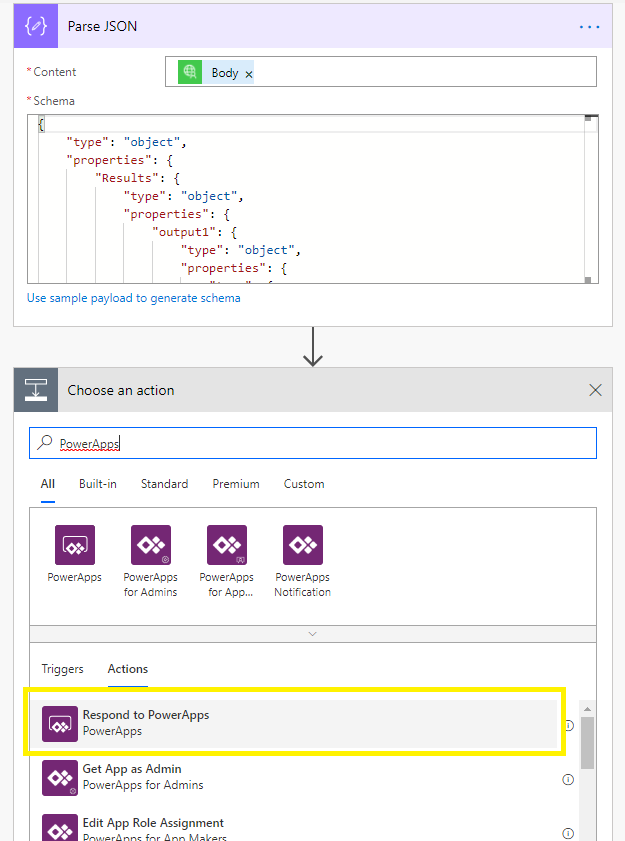Viewport: 625px width, 841px height.
Task: Click the Parse JSON action icon
Action: (x=37, y=26)
